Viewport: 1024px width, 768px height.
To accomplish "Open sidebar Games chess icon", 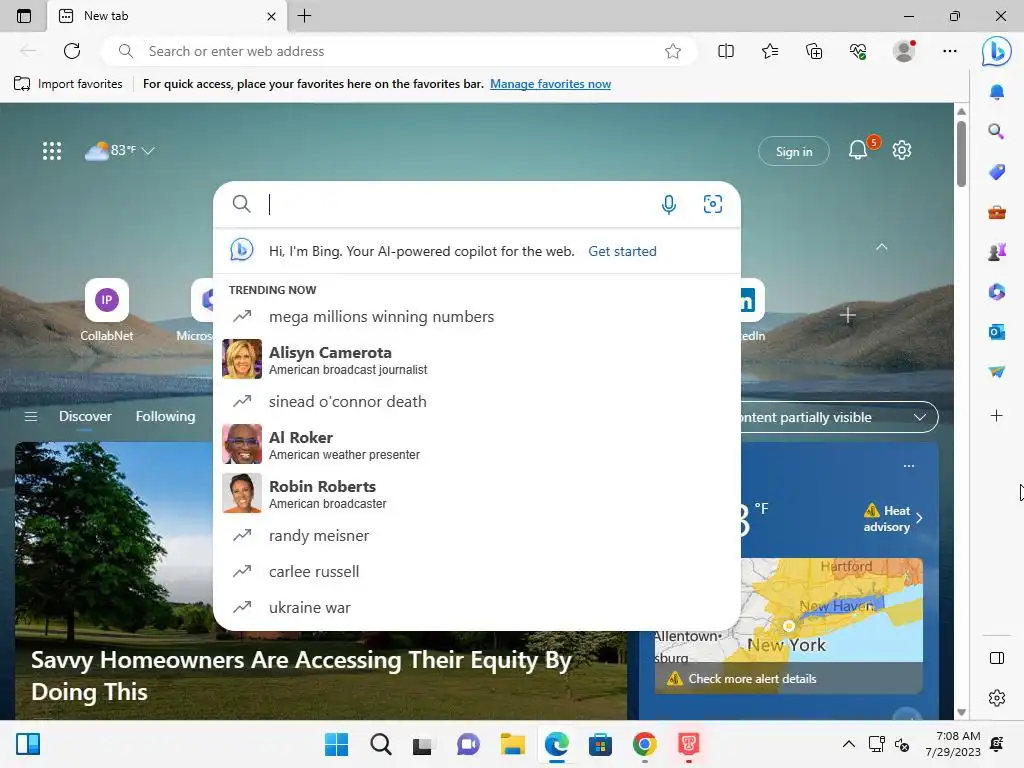I will (997, 251).
